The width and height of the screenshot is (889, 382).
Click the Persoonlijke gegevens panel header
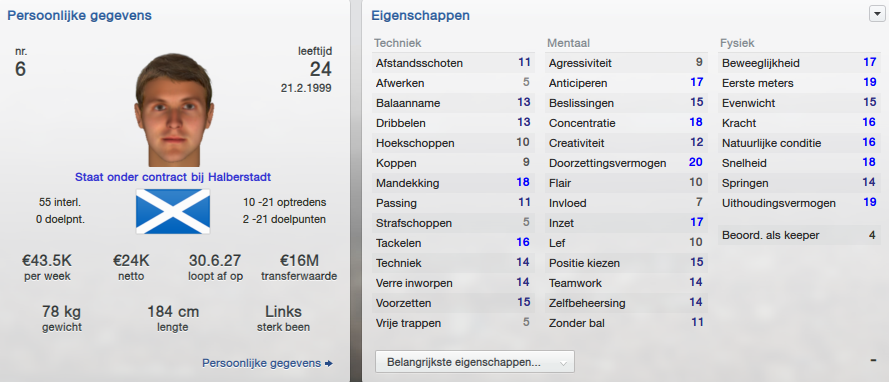79,15
